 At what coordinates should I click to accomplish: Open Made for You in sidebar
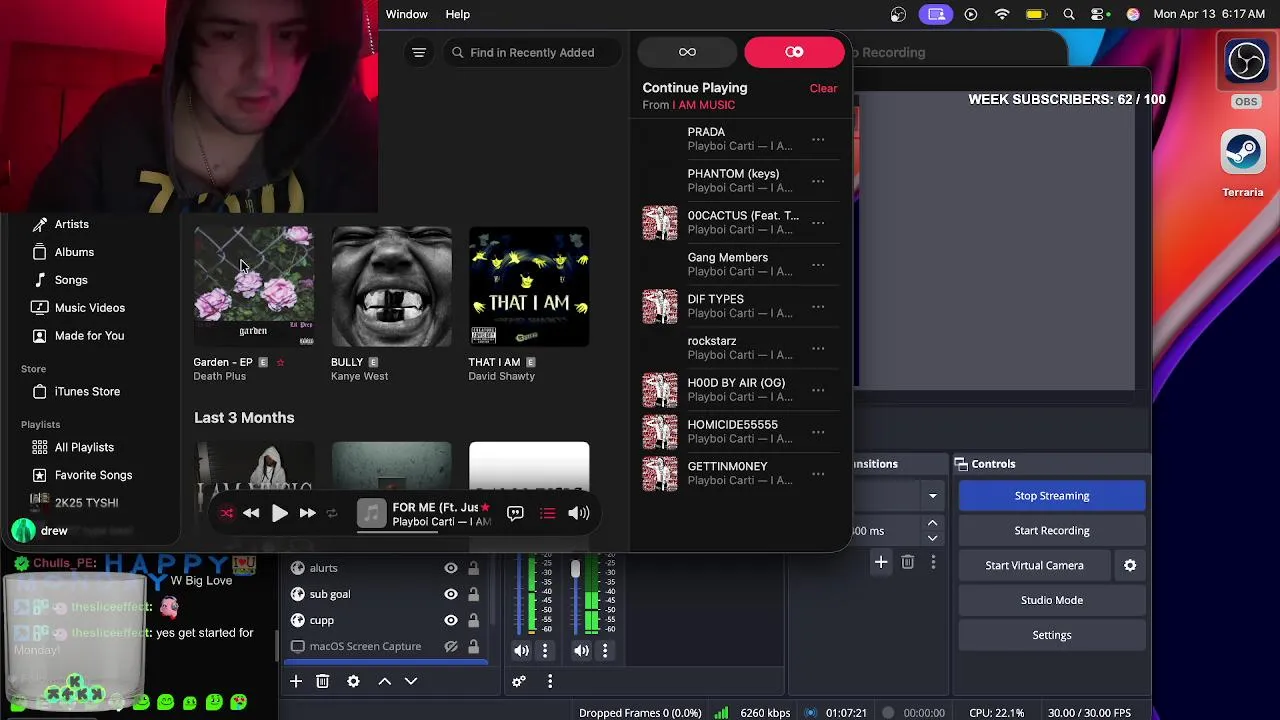[x=90, y=336]
